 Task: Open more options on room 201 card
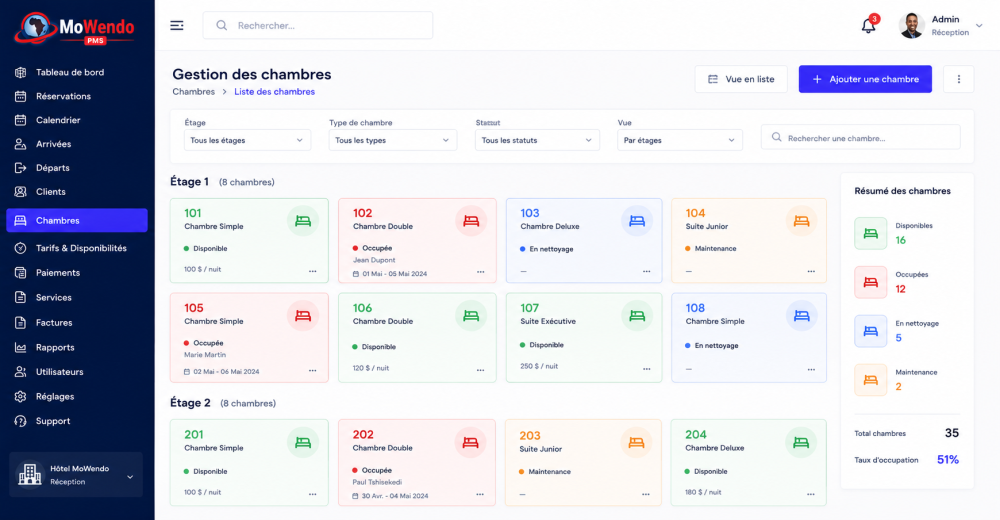point(312,494)
